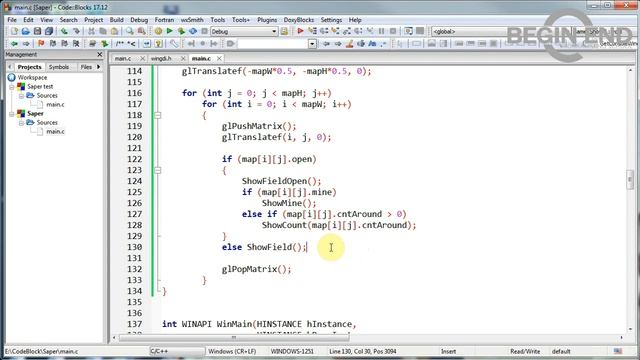Collapse code fold at line 118
The height and width of the screenshot is (360, 640).
158,116
